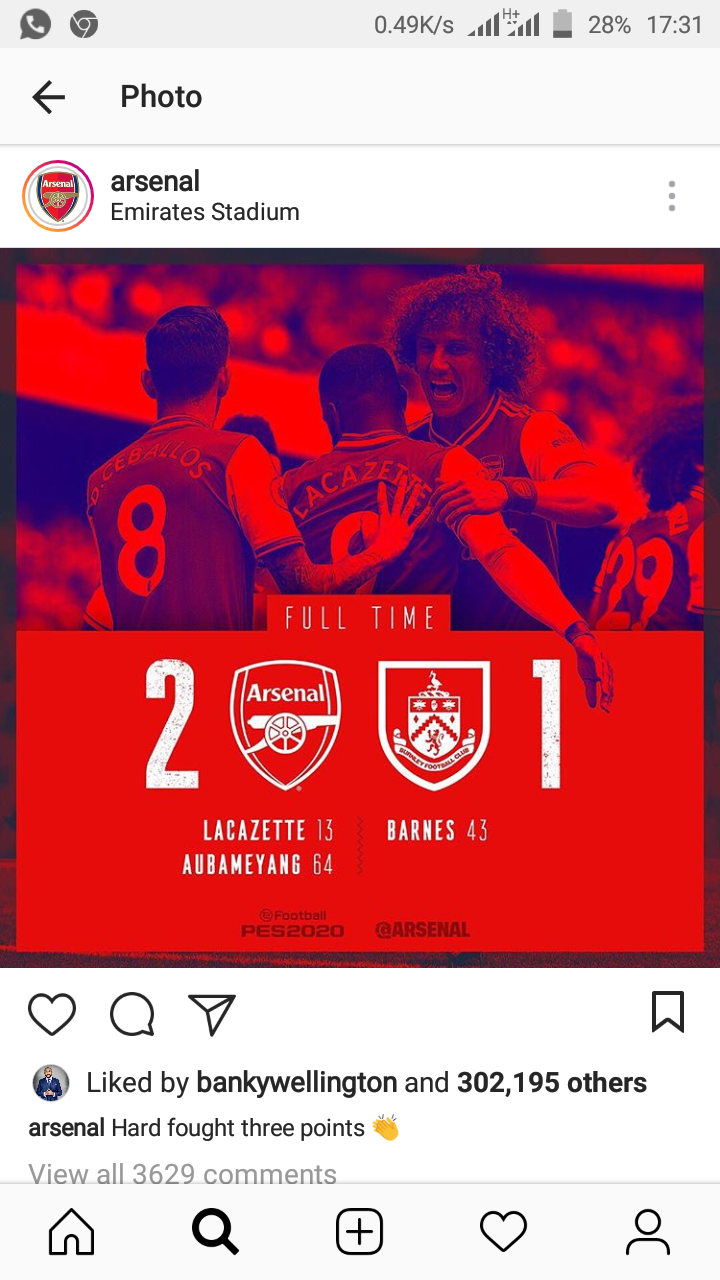This screenshot has width=720, height=1280.
Task: Open Emirates Stadium location link
Action: coord(205,212)
